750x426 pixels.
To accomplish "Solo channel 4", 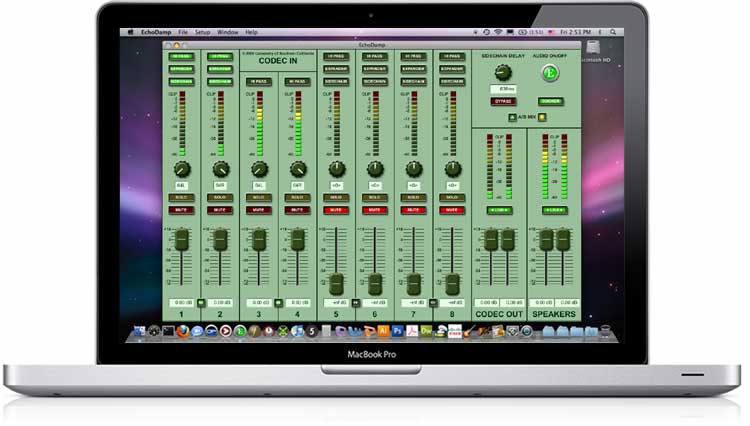I will [x=298, y=197].
